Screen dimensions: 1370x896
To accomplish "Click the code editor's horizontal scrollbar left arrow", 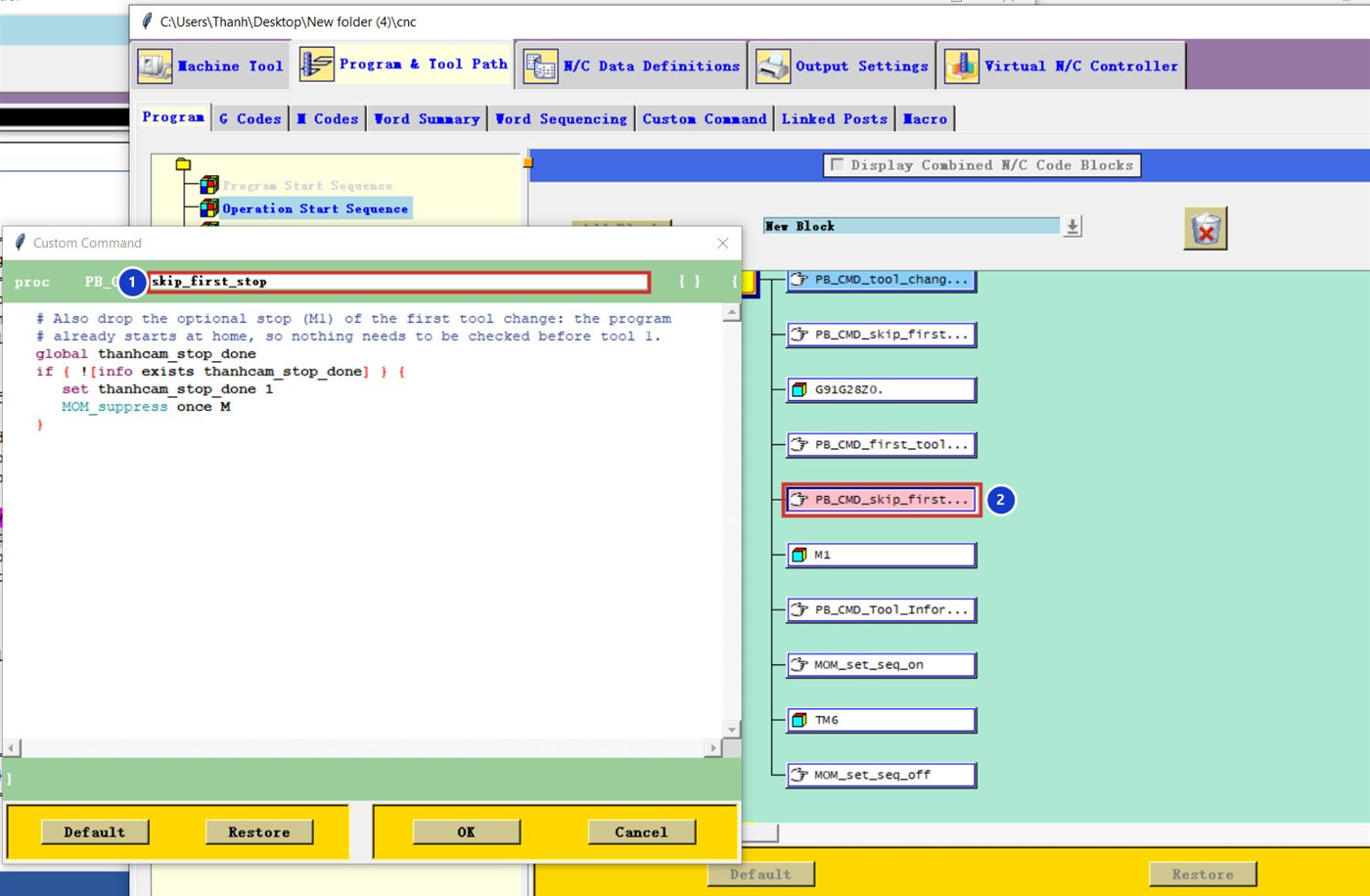I will (11, 747).
